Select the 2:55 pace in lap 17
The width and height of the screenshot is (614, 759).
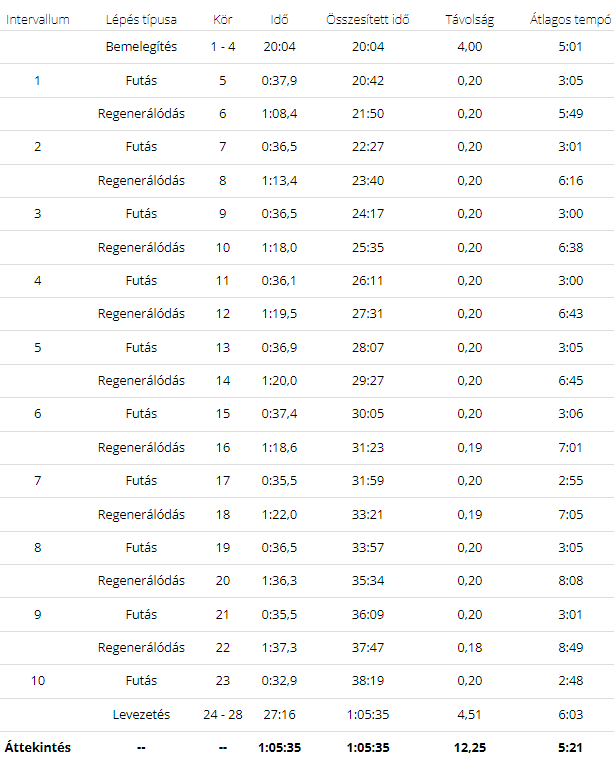(x=570, y=481)
